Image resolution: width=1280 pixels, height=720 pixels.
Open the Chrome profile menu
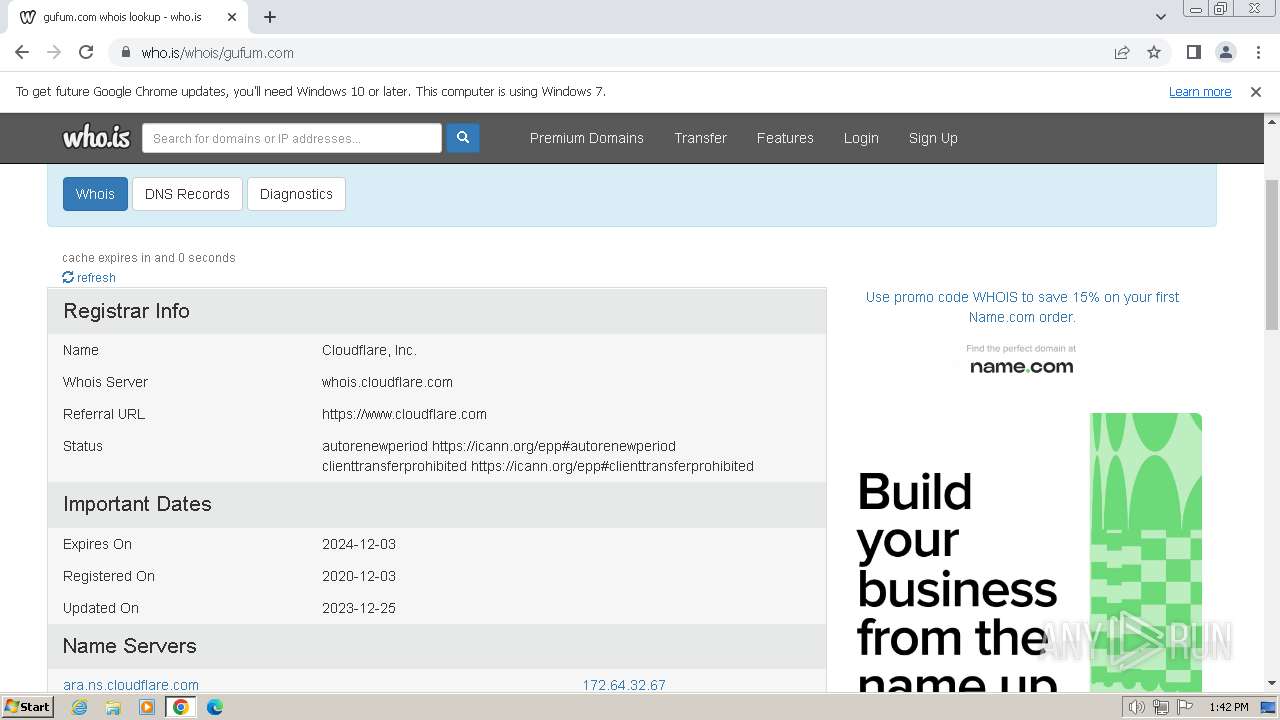point(1225,53)
